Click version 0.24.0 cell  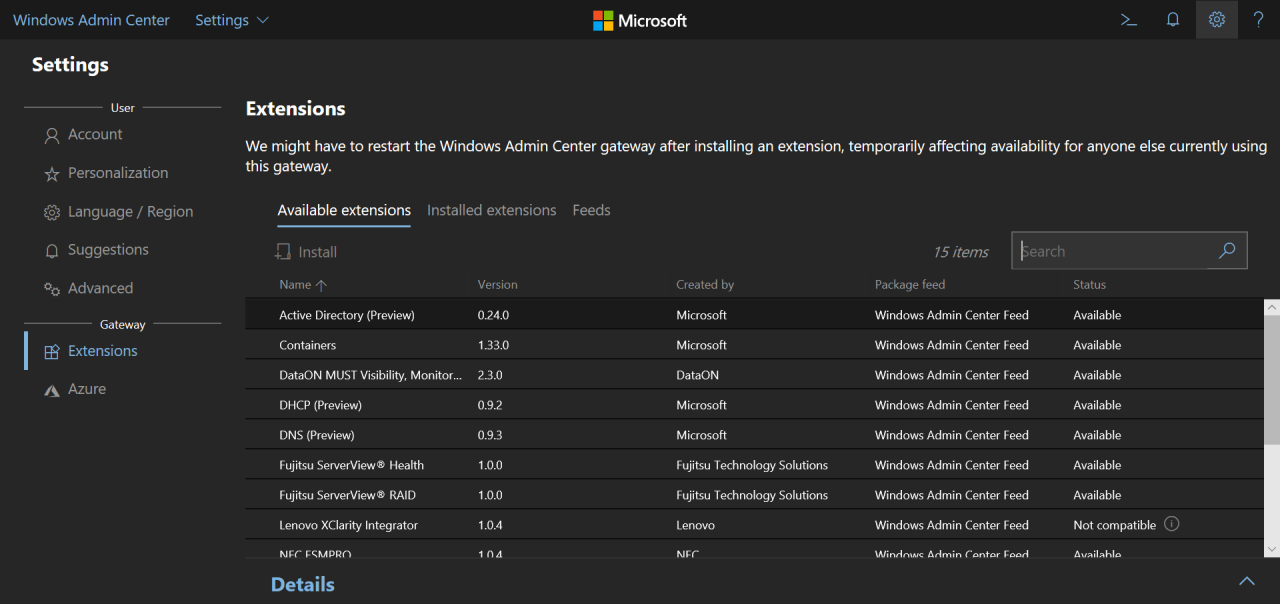[x=493, y=315]
